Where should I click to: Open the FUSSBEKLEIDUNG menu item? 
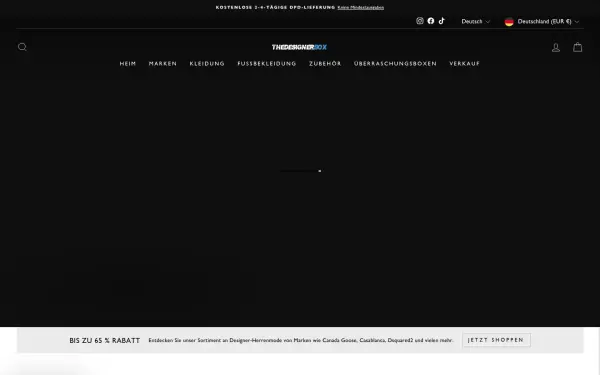click(x=267, y=64)
